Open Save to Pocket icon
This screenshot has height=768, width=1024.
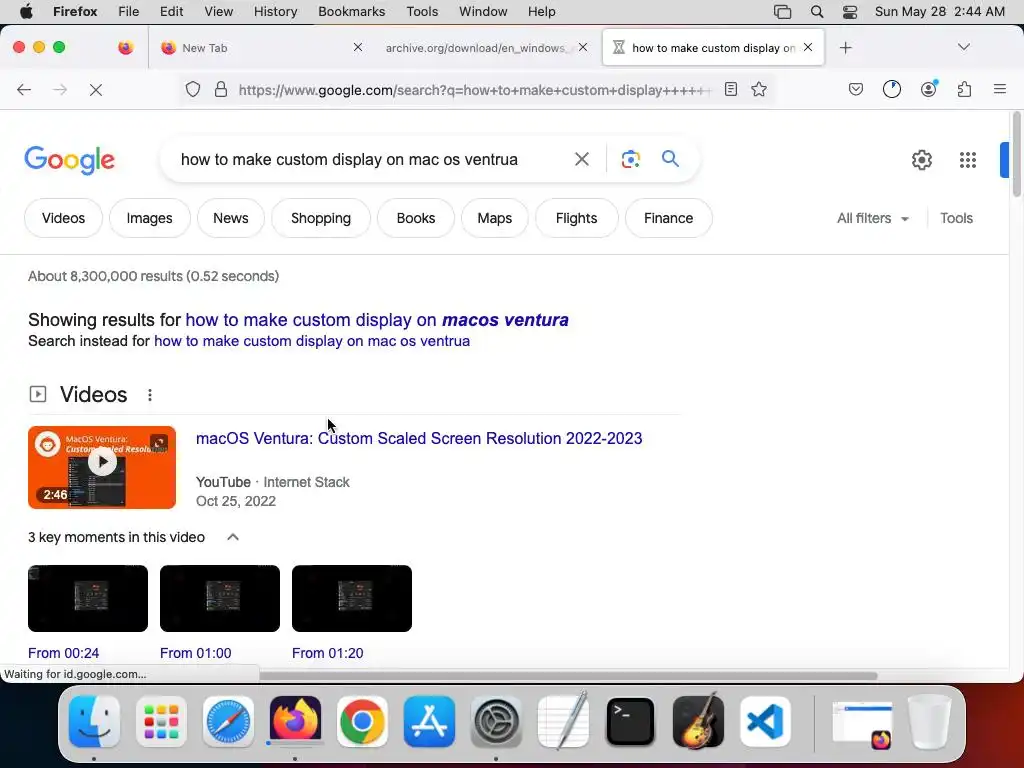pyautogui.click(x=856, y=89)
